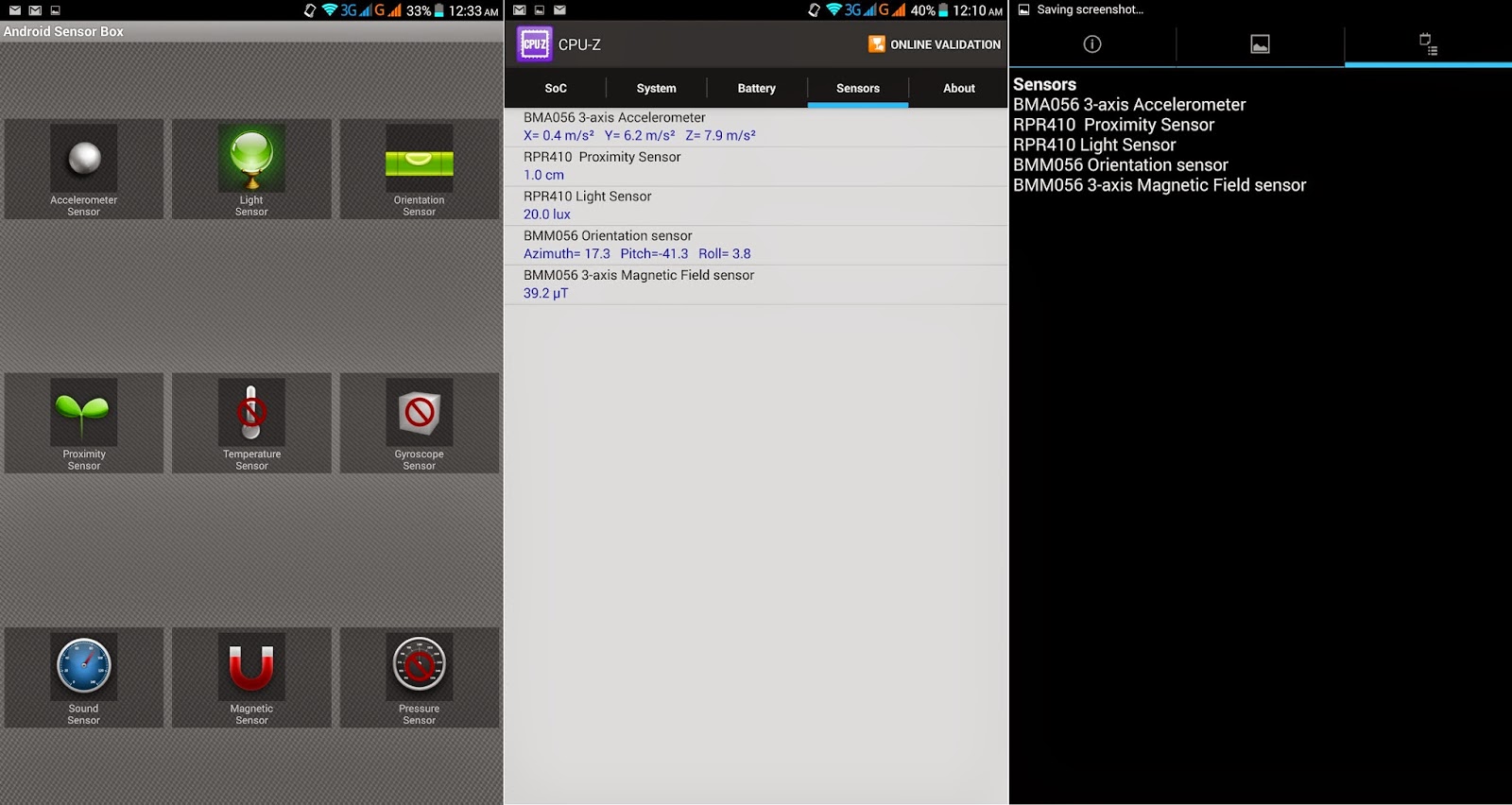Select the BMA056 3-axis Accelerometer row in CPU-Z
The width and height of the screenshot is (1512, 805).
click(756, 127)
